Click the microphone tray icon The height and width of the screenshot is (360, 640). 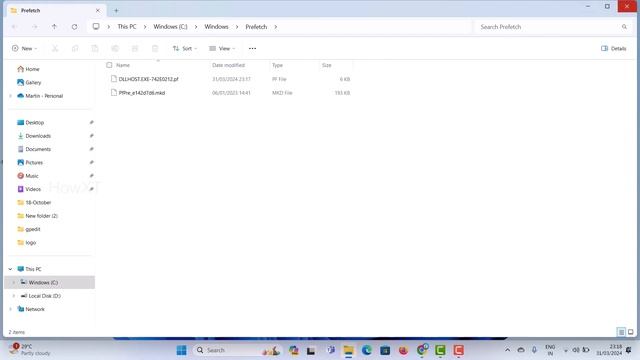point(534,350)
